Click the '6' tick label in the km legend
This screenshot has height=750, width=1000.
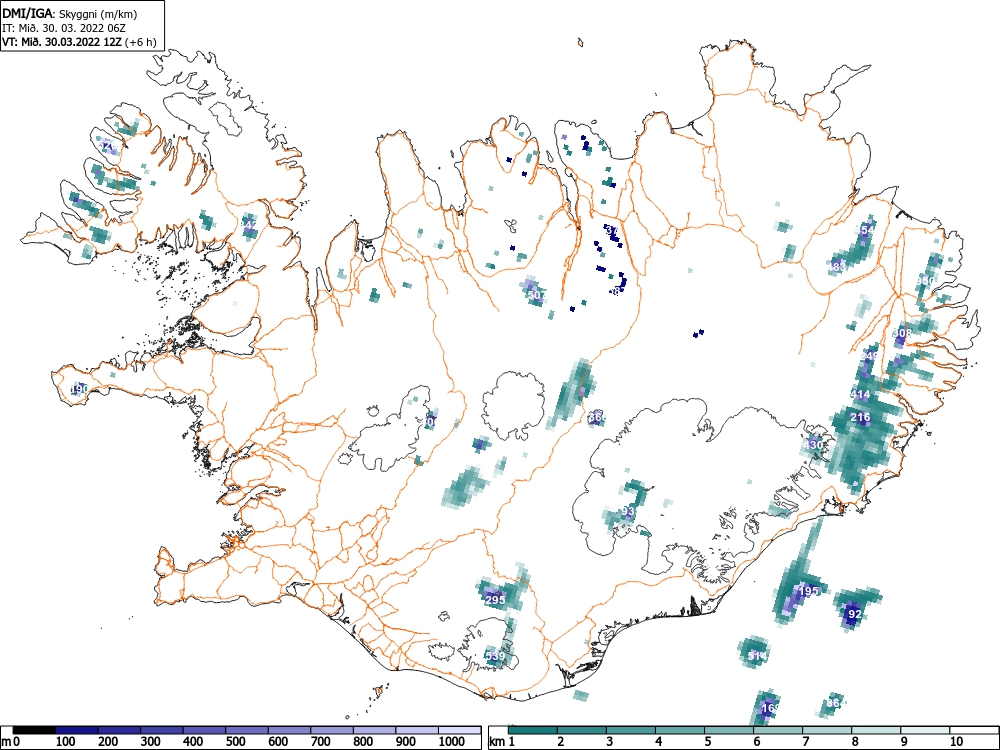[757, 742]
